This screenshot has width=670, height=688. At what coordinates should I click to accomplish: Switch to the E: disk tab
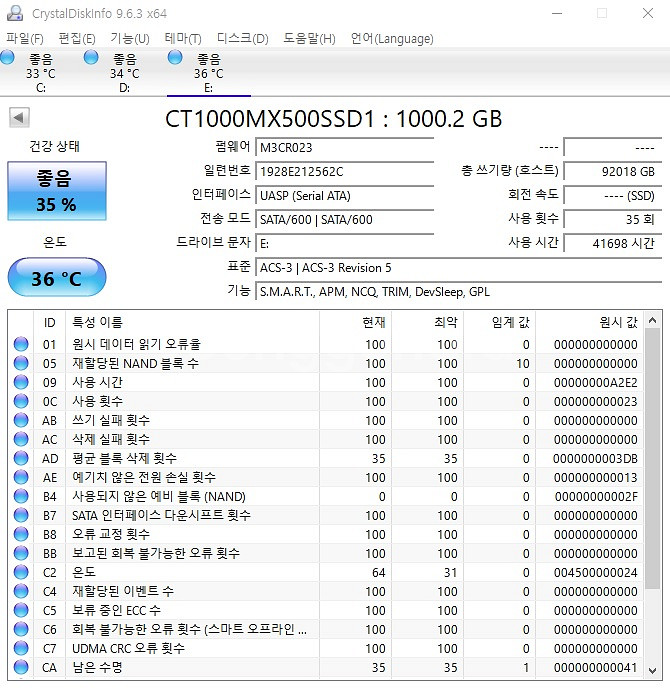coord(209,72)
